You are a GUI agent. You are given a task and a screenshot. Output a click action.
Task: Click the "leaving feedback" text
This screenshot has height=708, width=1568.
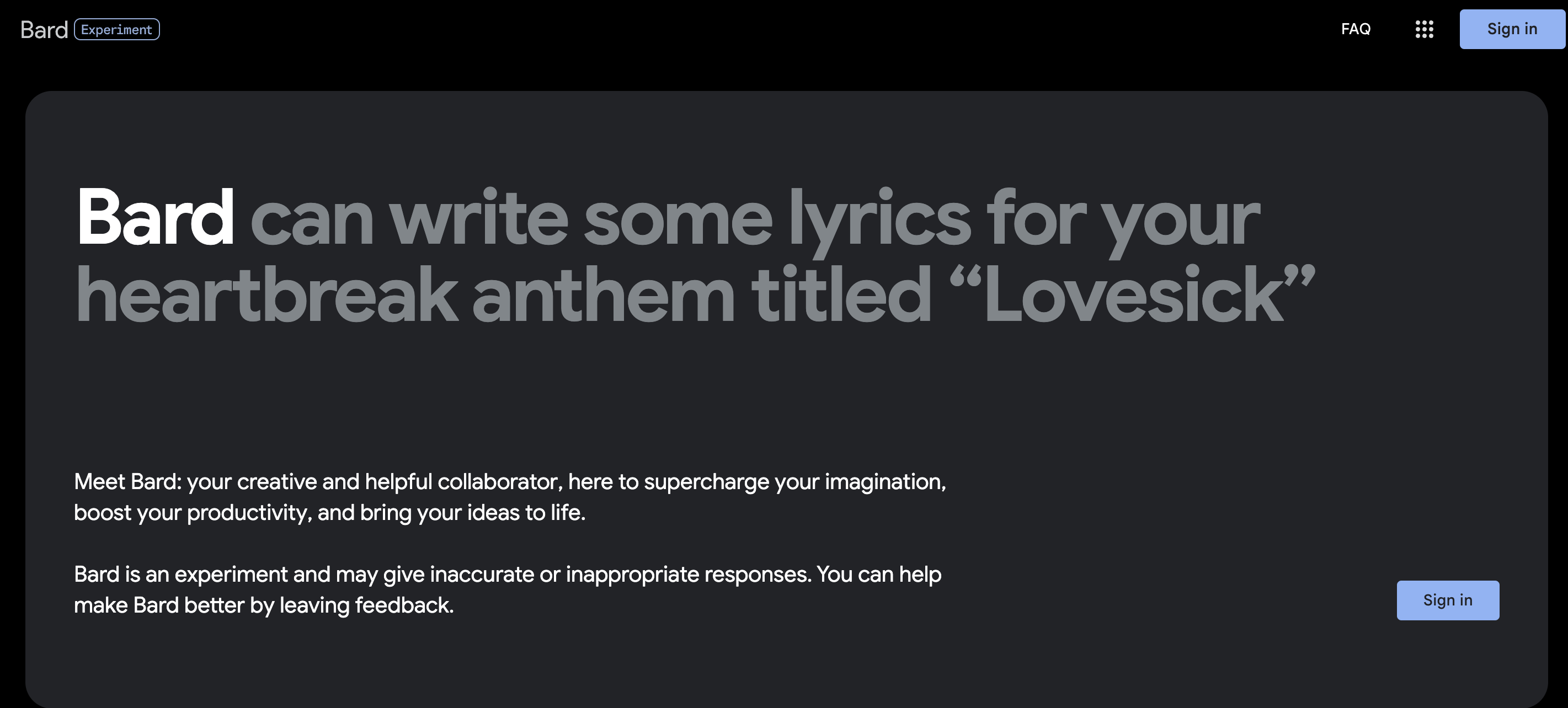click(x=366, y=605)
